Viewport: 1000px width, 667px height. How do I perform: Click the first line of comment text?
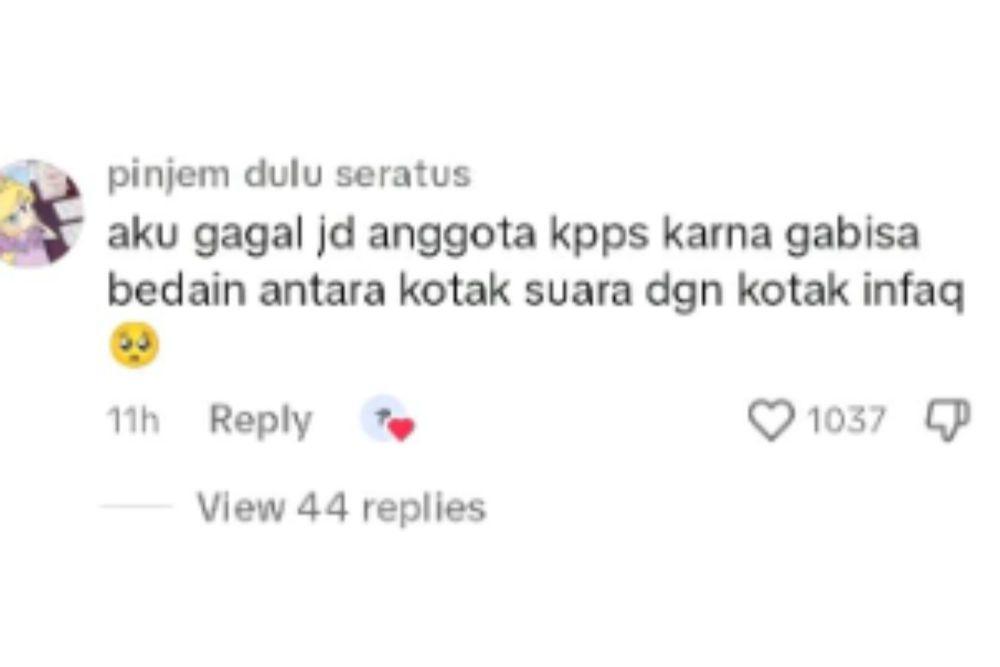[513, 235]
